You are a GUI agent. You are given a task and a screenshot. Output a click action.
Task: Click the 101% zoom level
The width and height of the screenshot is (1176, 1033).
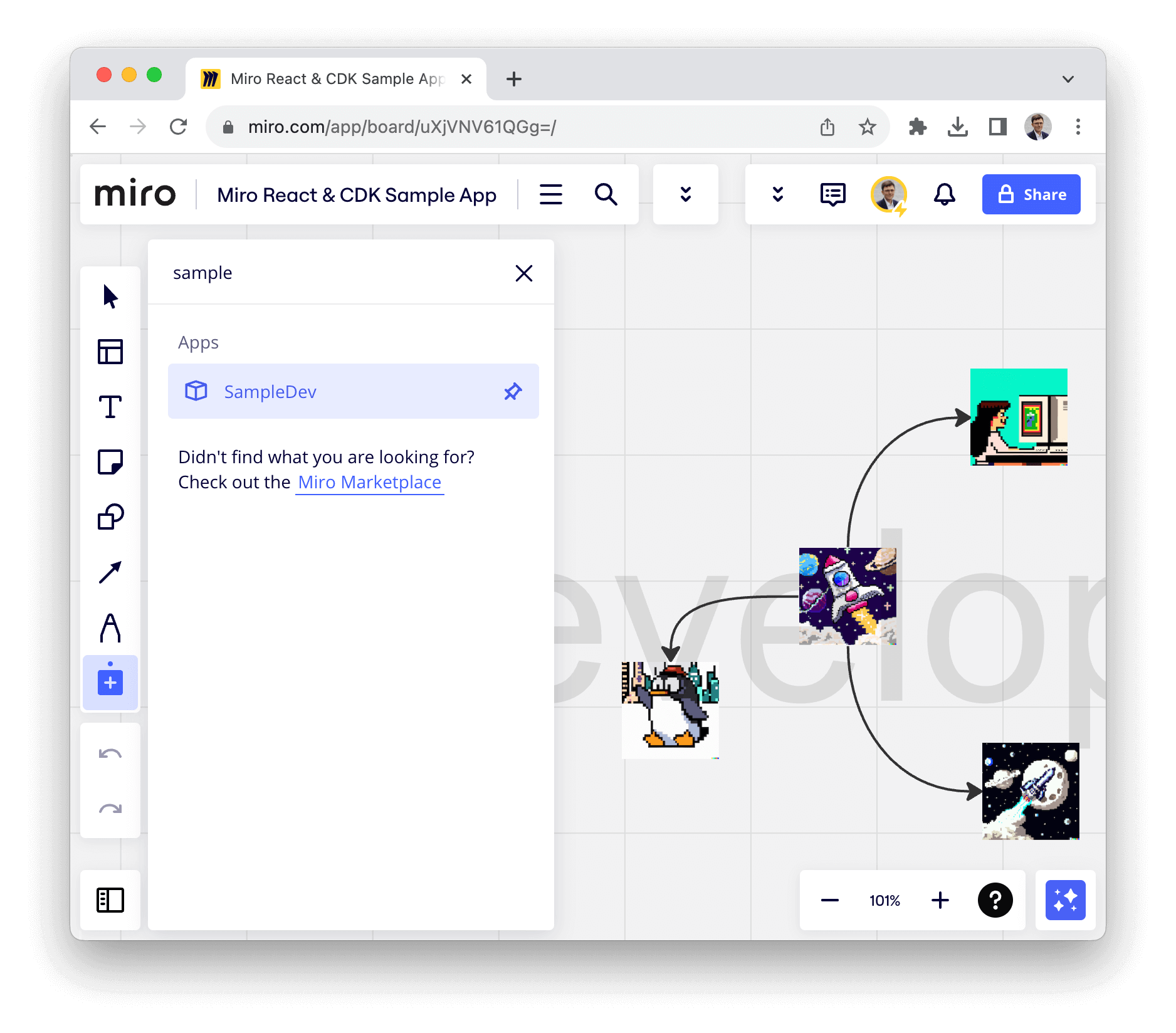point(885,901)
